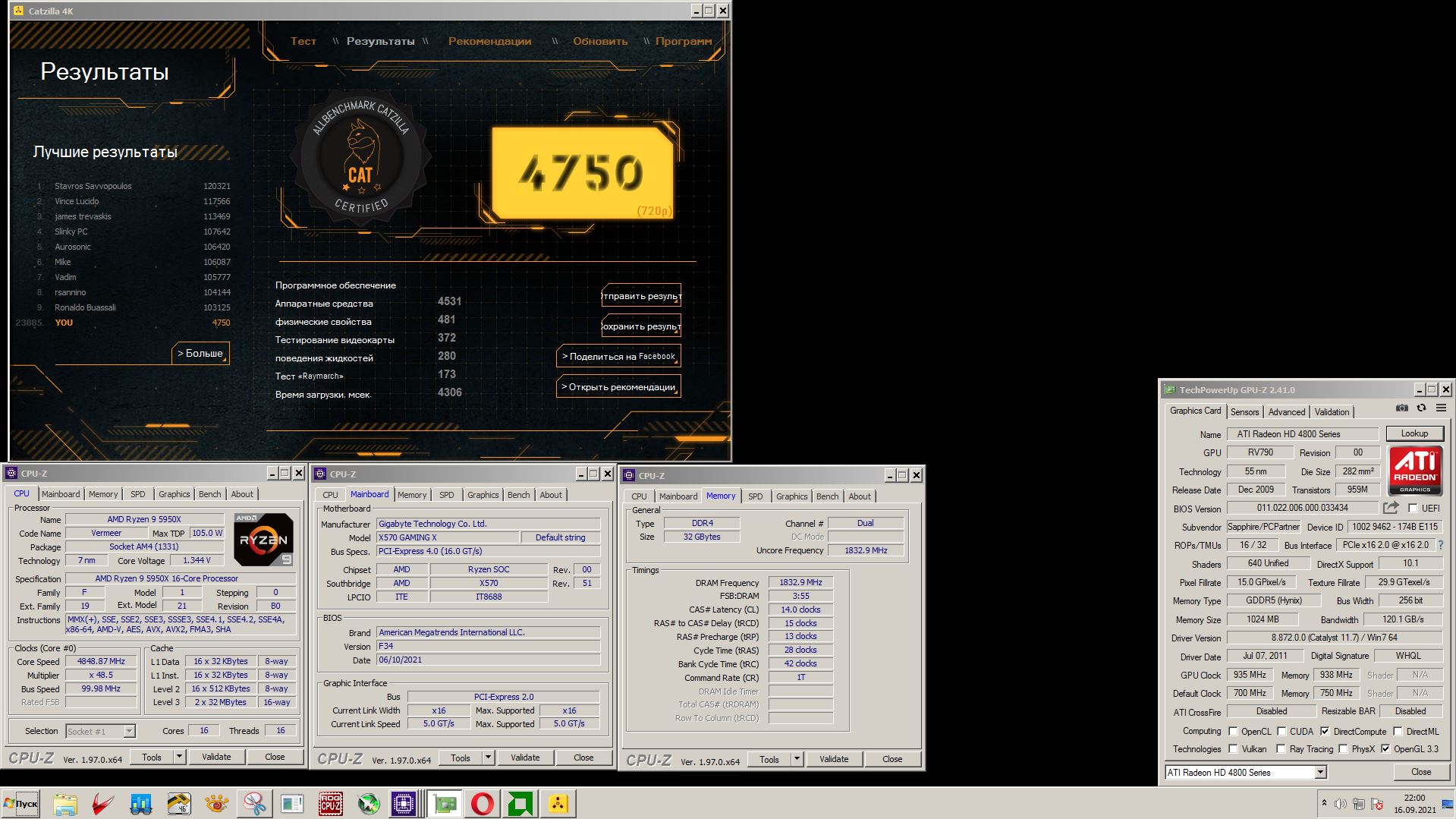Open Рекомендации tab in Catzilla
This screenshot has height=819, width=1456.
pyautogui.click(x=489, y=41)
